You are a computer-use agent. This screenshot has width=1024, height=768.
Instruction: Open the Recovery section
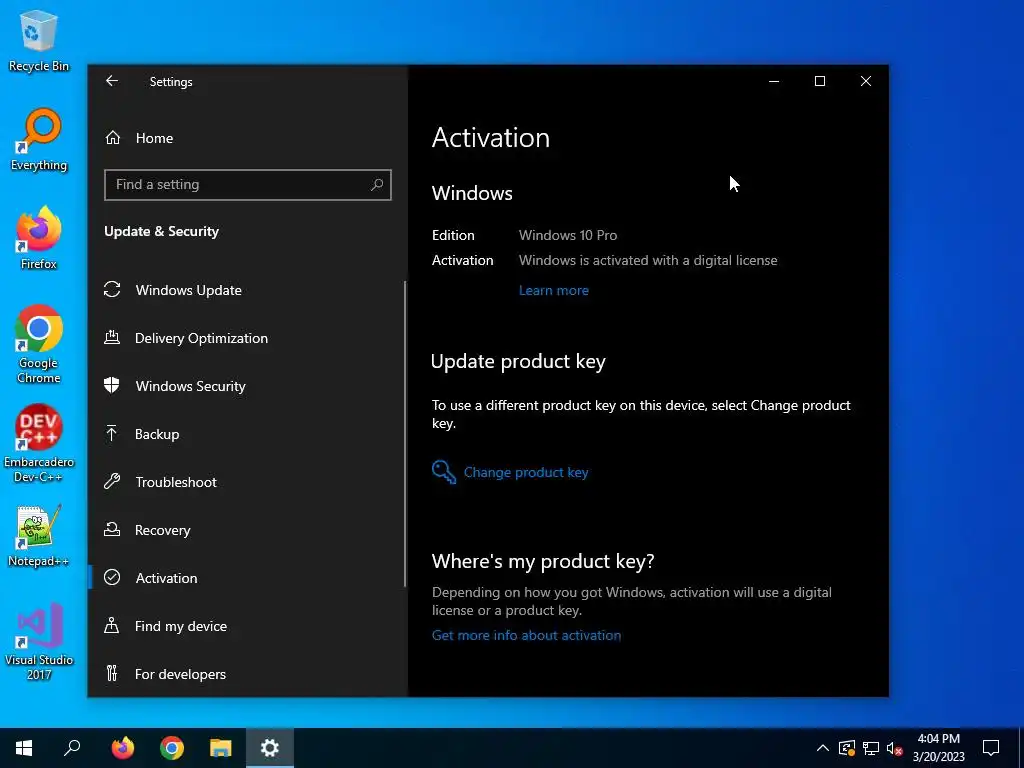163,530
